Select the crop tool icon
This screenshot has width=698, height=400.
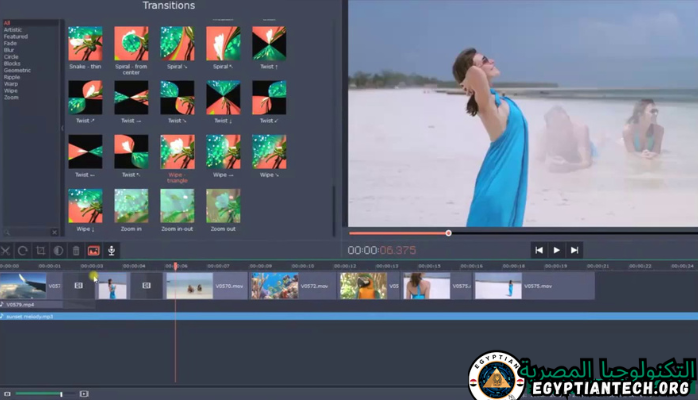click(x=41, y=250)
